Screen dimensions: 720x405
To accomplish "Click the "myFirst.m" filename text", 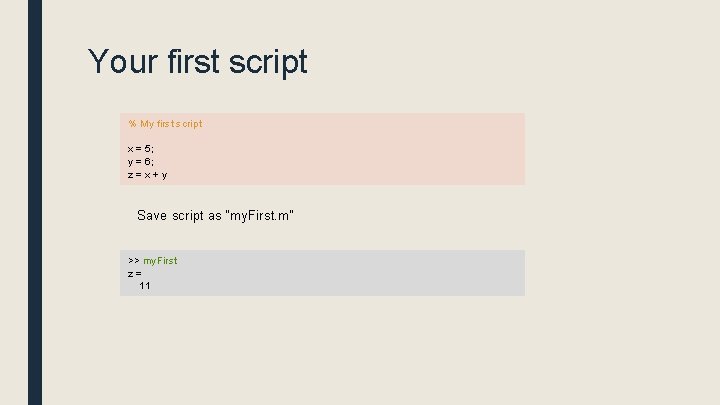I will 261,216.
